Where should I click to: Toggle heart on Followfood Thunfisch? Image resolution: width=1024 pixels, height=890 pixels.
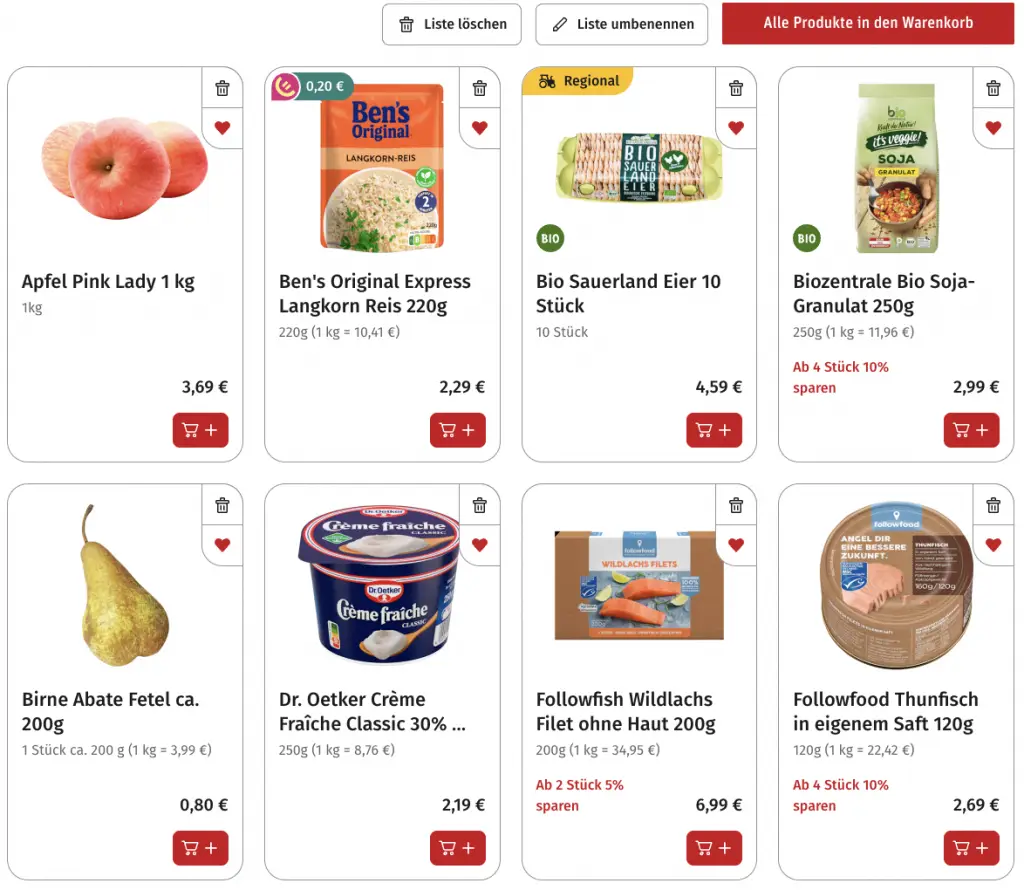(x=993, y=545)
